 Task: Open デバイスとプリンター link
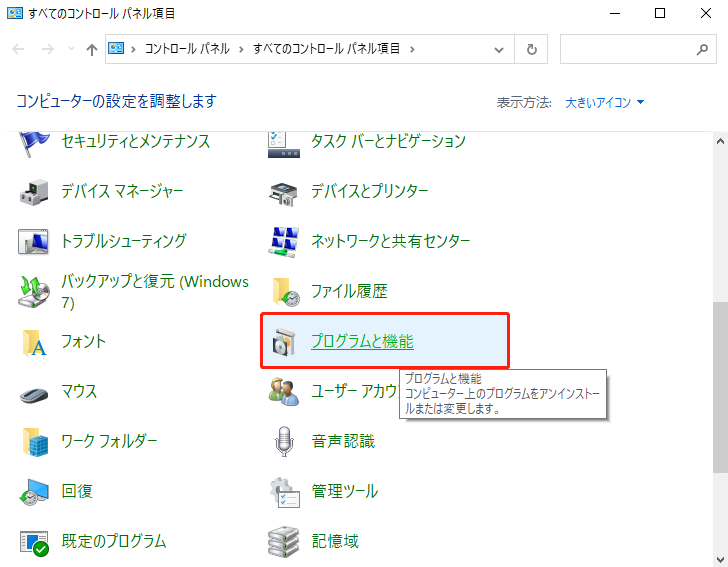pos(370,191)
